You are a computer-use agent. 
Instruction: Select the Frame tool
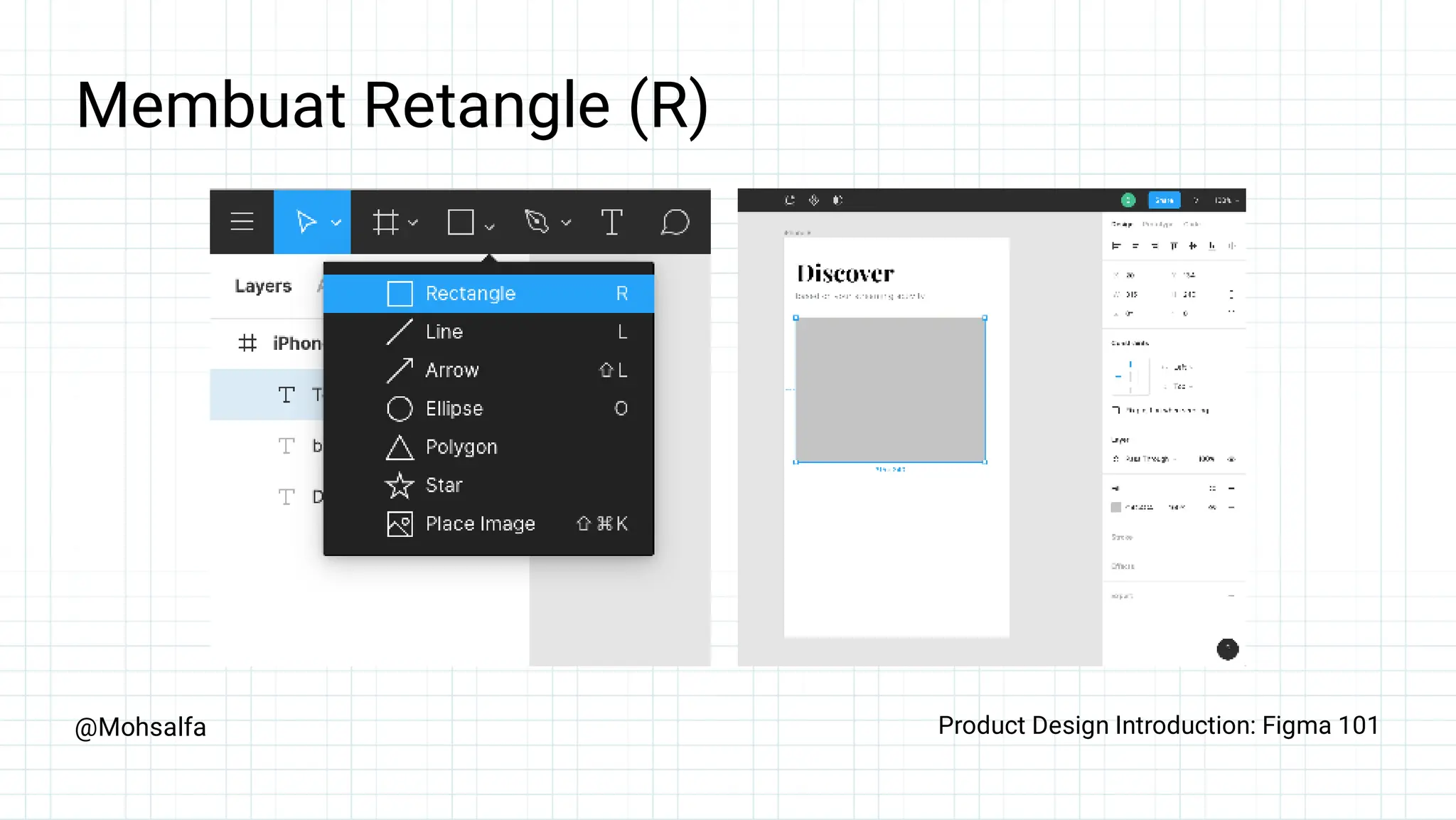click(386, 222)
